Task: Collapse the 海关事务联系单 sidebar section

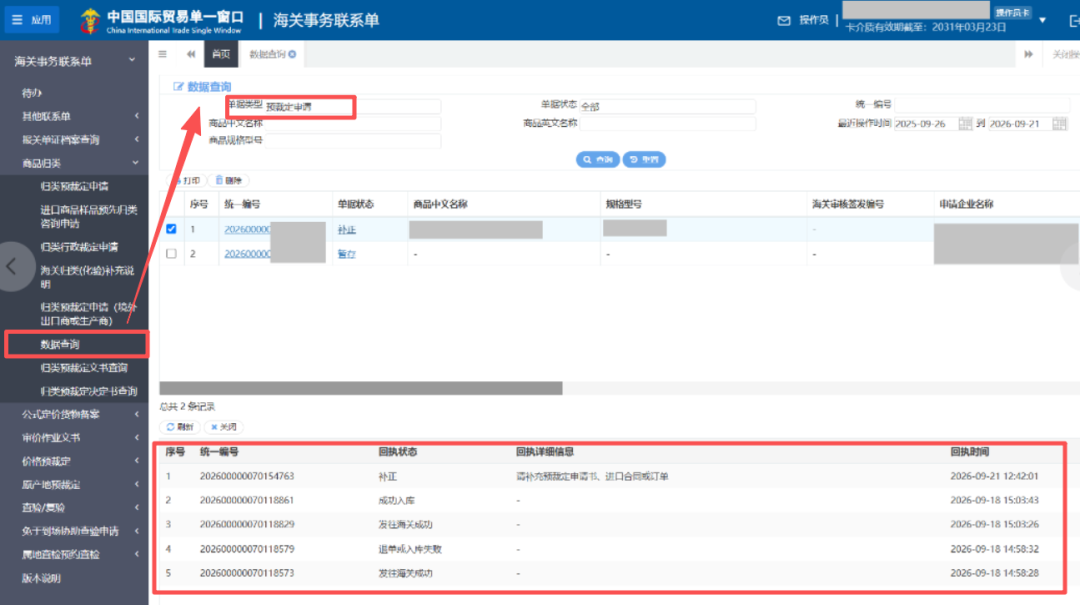Action: coord(74,61)
